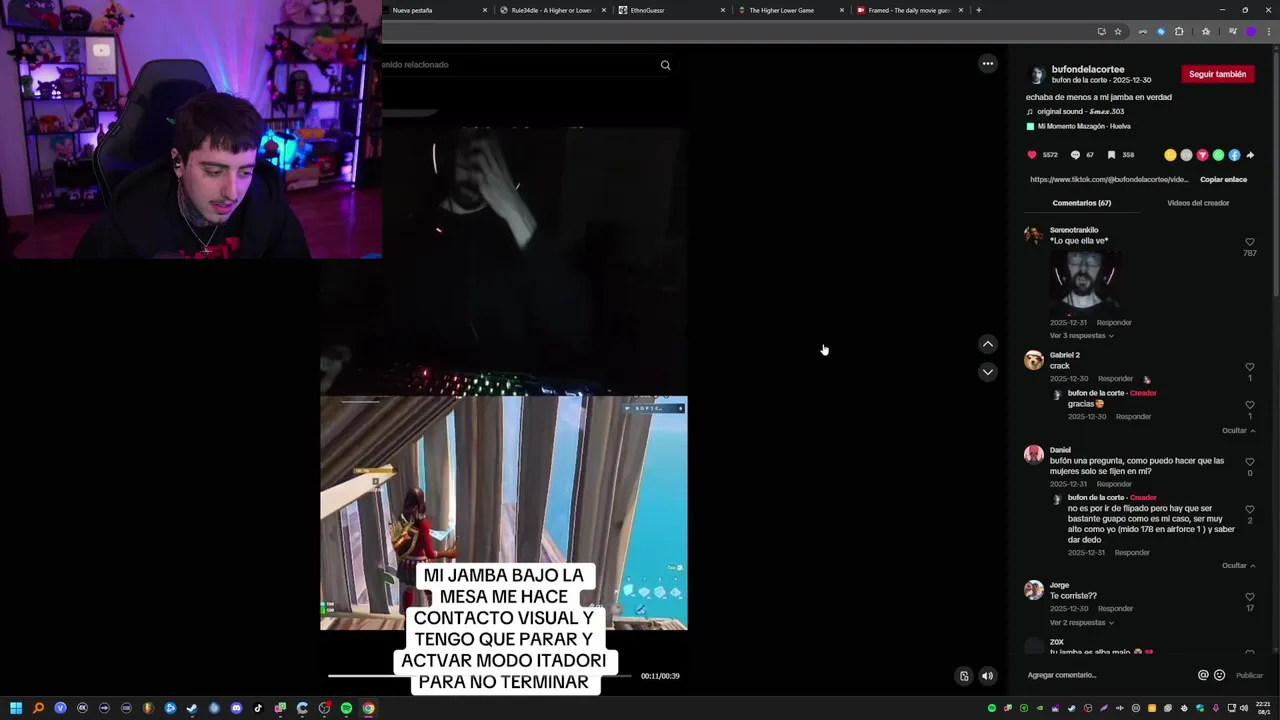Click the yellow share icon
The width and height of the screenshot is (1280, 720).
(x=1170, y=155)
